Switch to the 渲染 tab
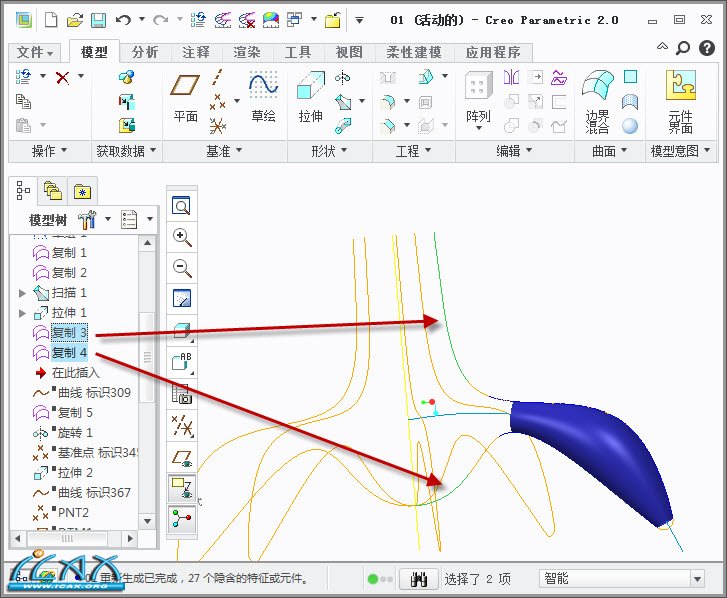 247,52
